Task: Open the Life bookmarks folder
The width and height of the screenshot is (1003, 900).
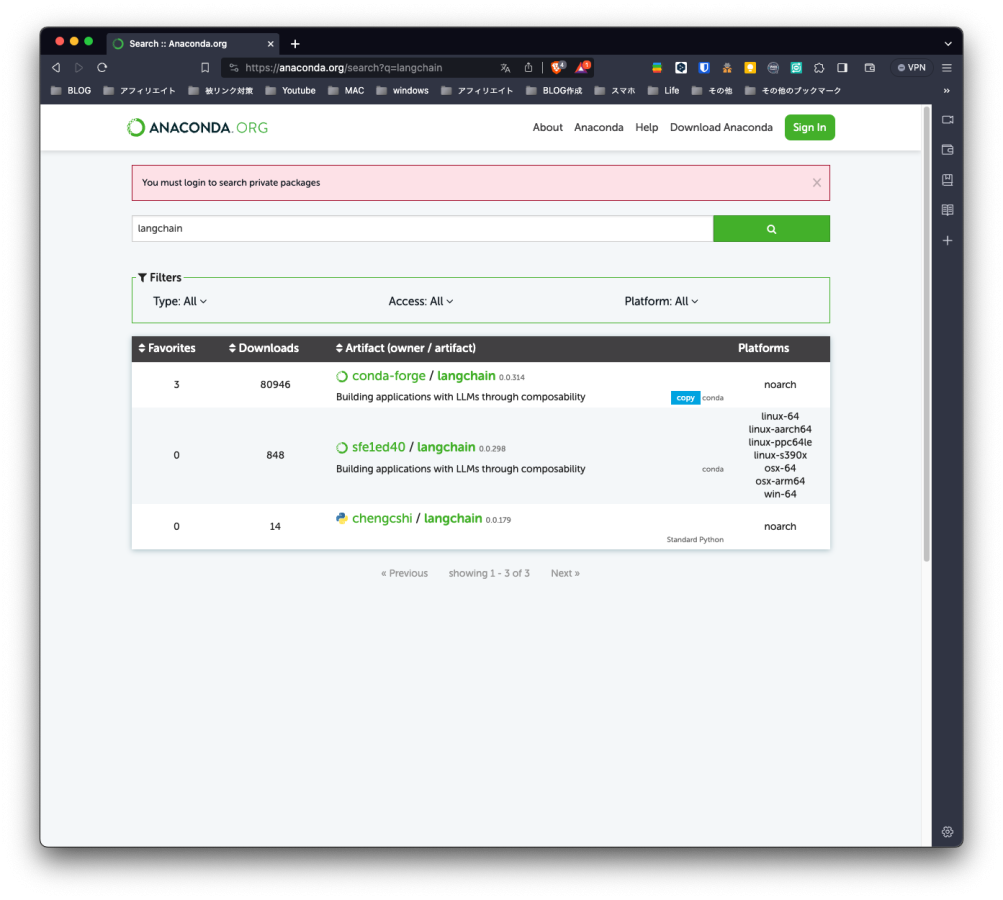Action: click(663, 90)
